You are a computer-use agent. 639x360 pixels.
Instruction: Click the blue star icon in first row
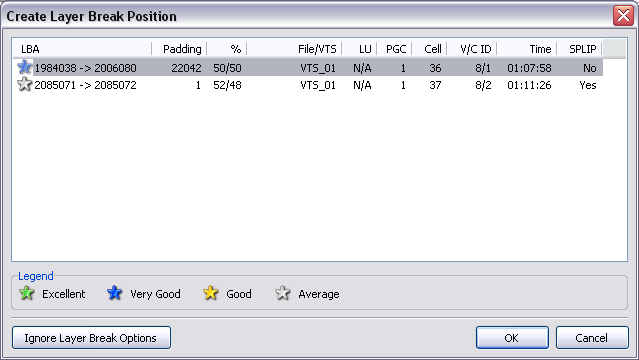click(24, 67)
